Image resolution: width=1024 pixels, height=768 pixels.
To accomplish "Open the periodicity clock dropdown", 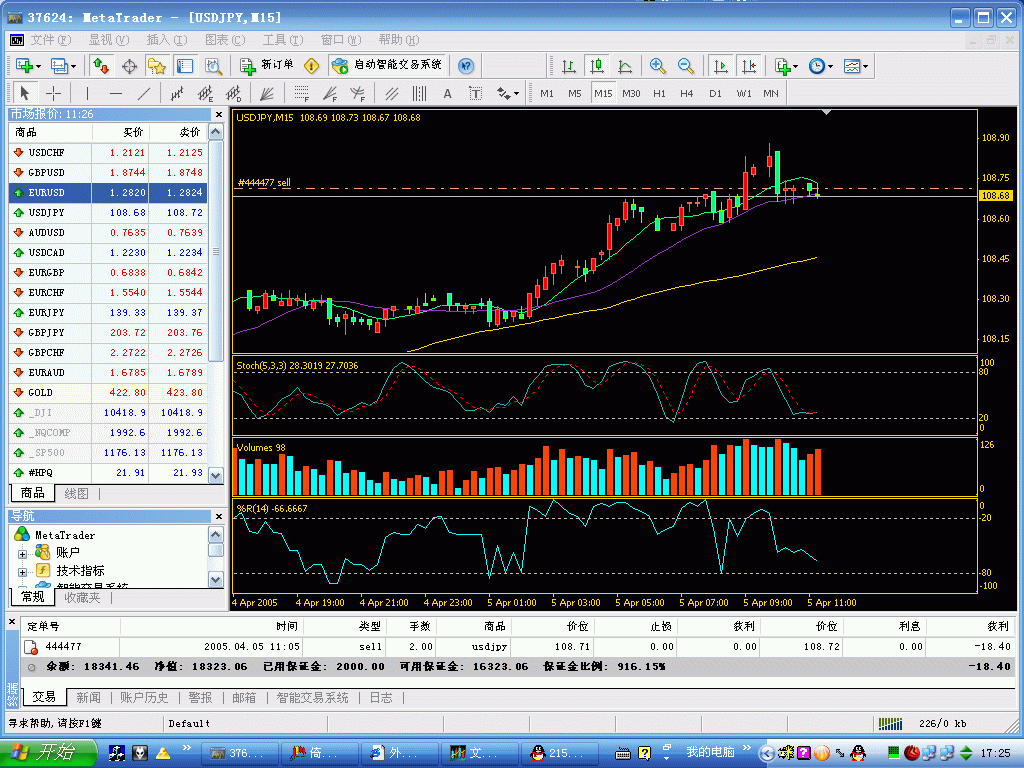I will point(822,66).
